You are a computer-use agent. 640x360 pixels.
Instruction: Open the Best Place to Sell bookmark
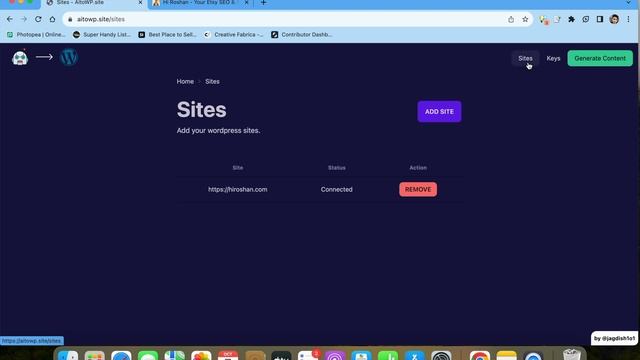click(167, 35)
